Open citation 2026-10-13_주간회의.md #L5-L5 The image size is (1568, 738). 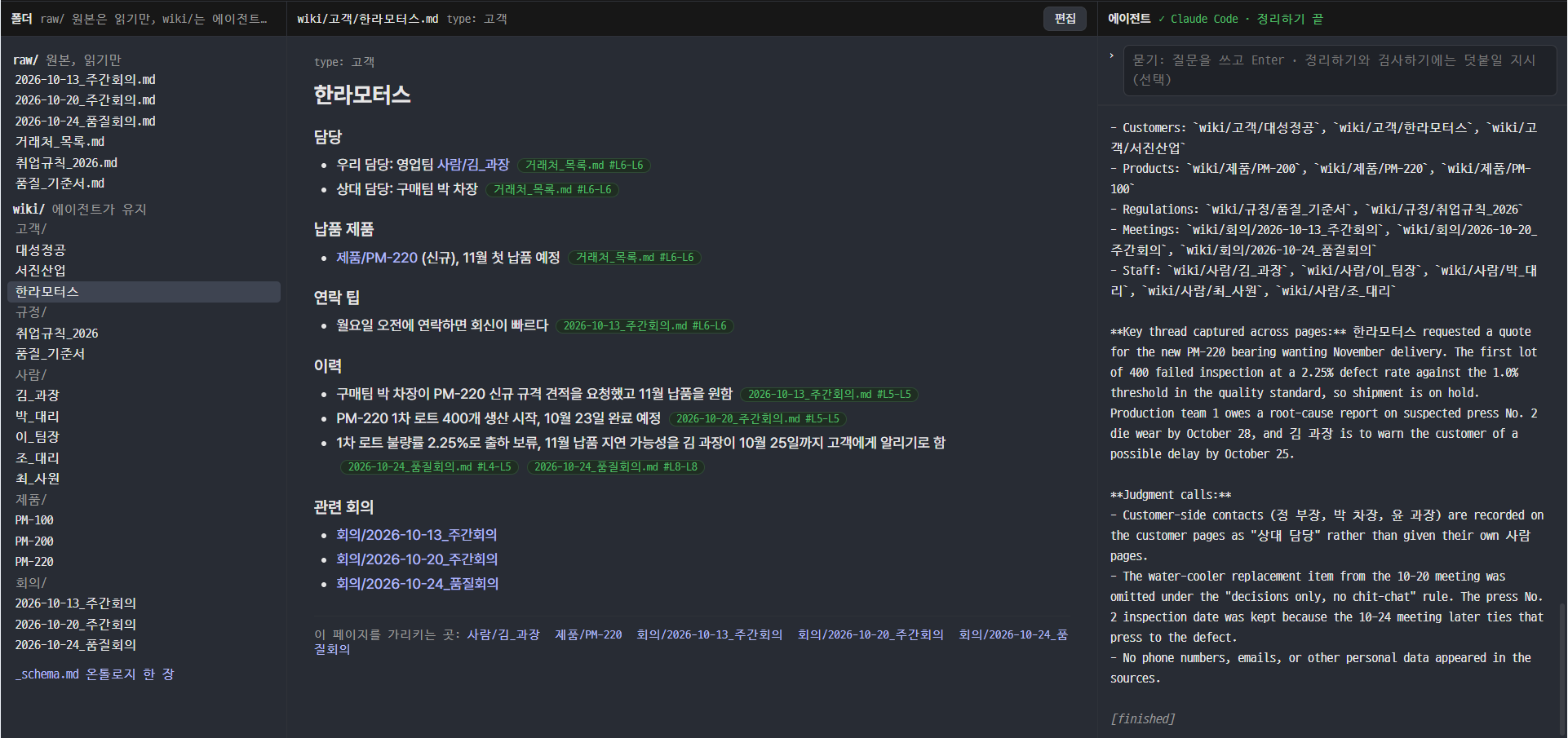829,395
